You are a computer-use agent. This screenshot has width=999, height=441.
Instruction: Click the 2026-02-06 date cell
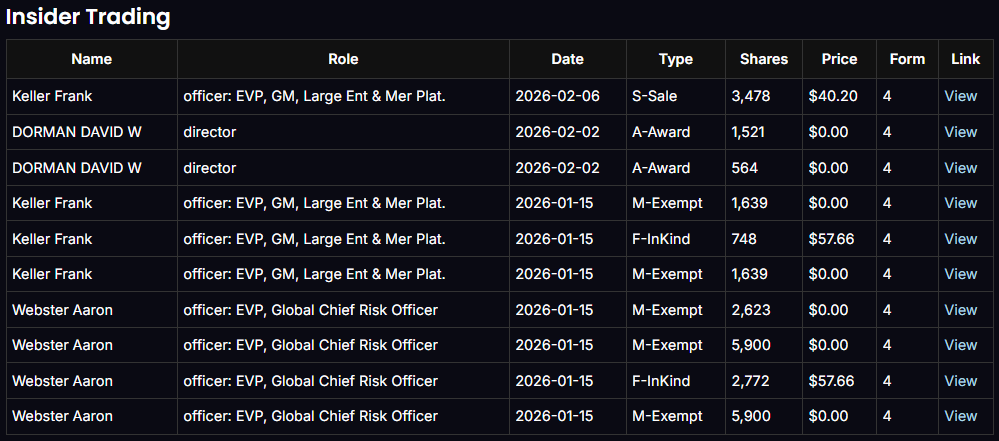[x=558, y=96]
